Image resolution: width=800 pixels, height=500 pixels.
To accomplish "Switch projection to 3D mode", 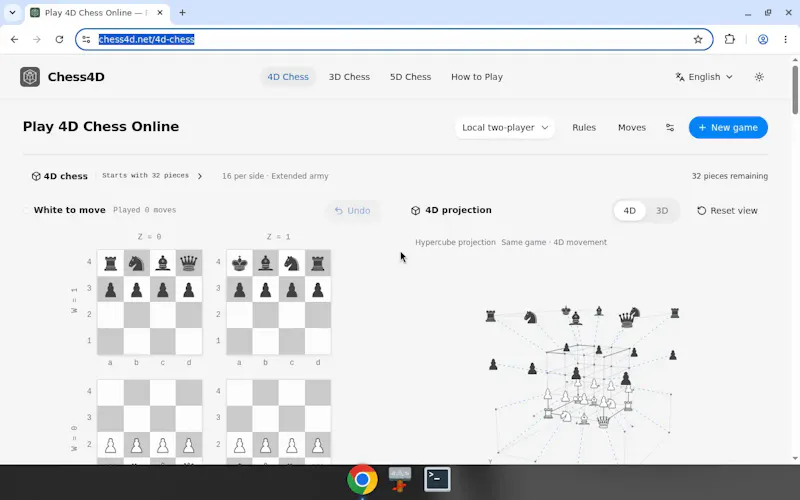I will tap(662, 210).
